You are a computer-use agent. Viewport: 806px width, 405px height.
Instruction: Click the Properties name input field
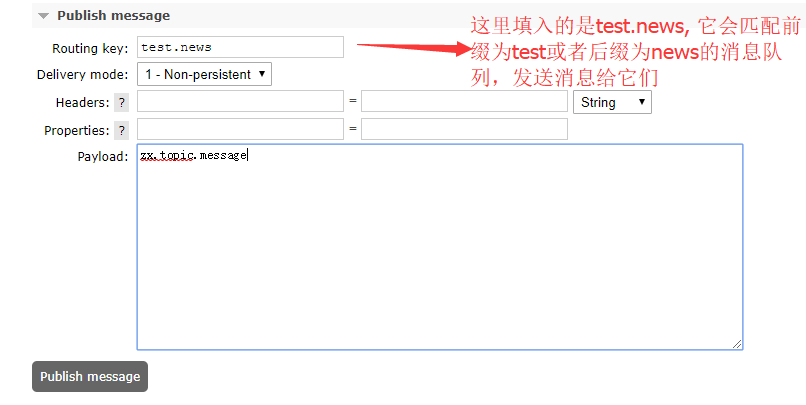[240, 129]
